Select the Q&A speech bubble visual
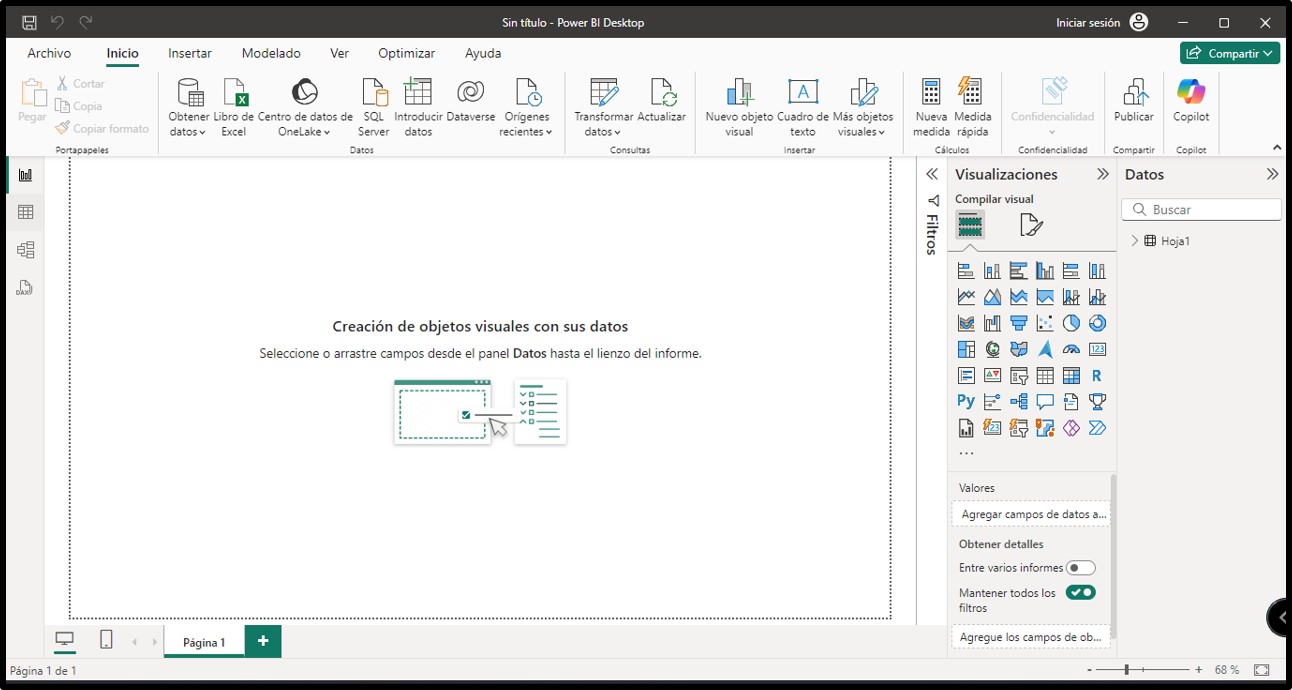1292x690 pixels. click(1045, 401)
